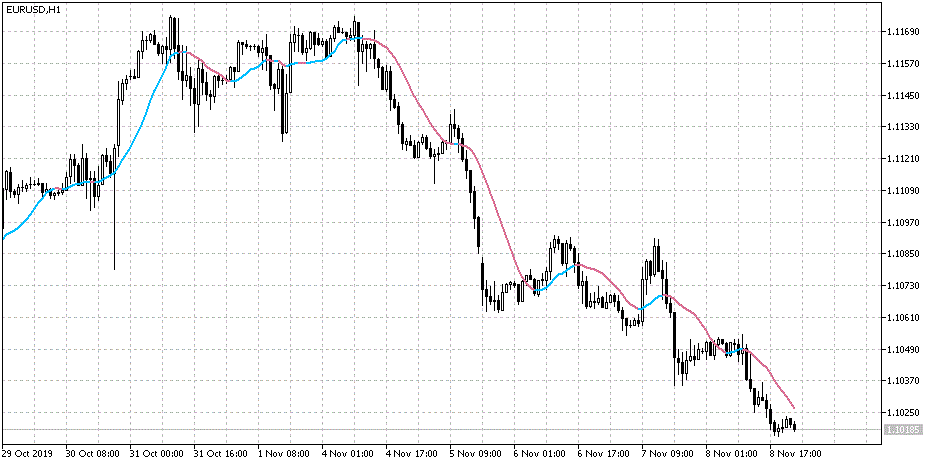Click the EURUSD,H1 chart title label
The width and height of the screenshot is (934, 465).
(32, 9)
